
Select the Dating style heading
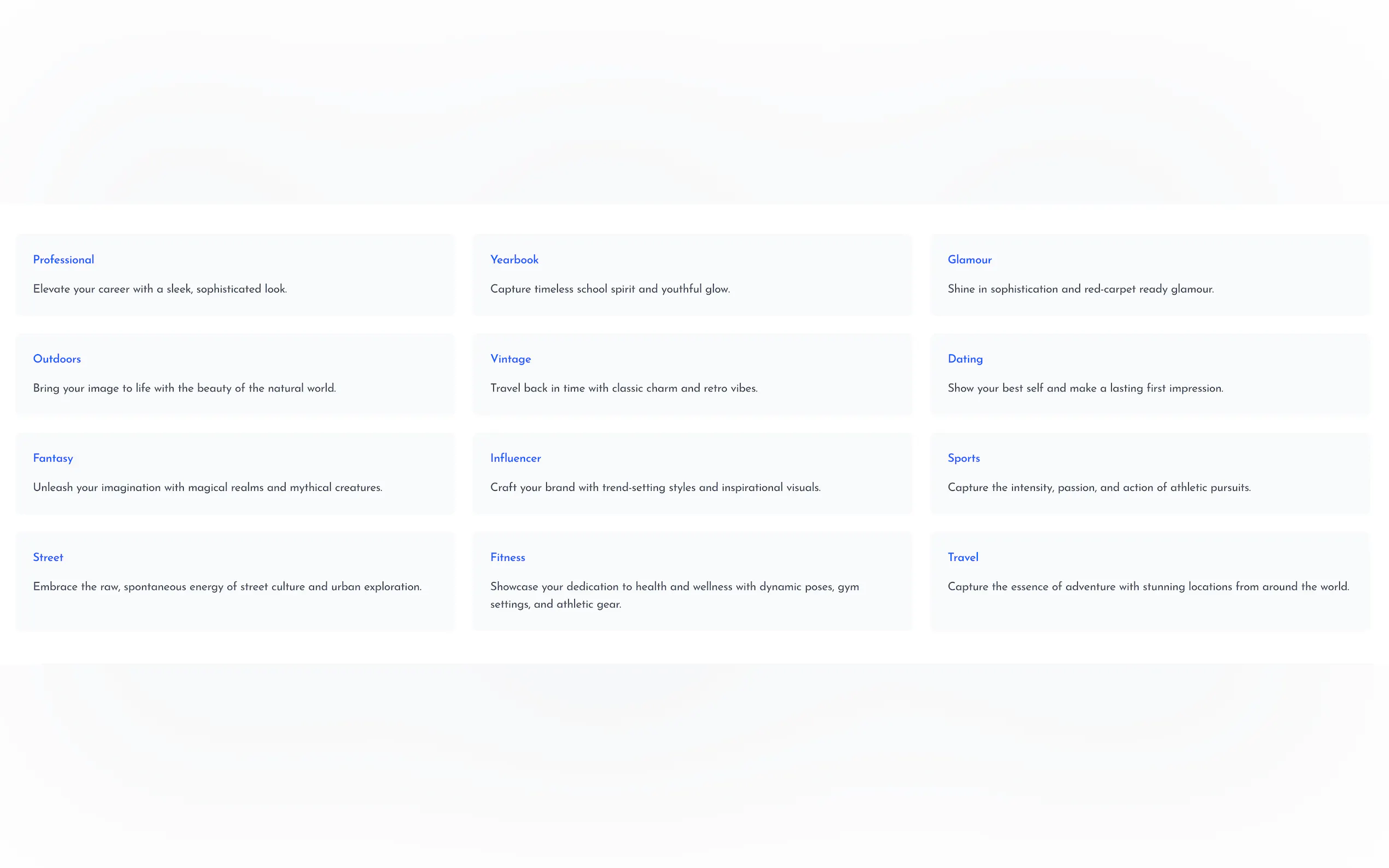965,359
